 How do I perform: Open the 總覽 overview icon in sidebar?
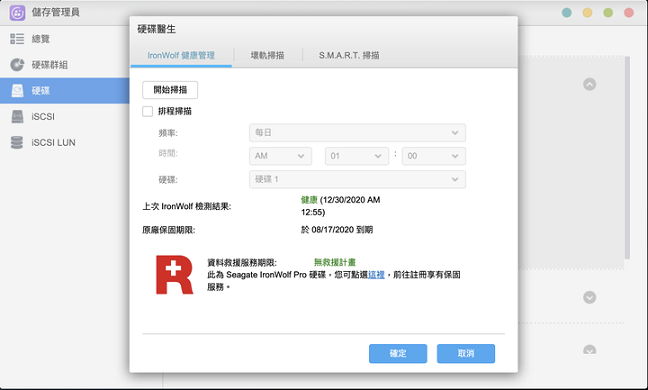17,39
